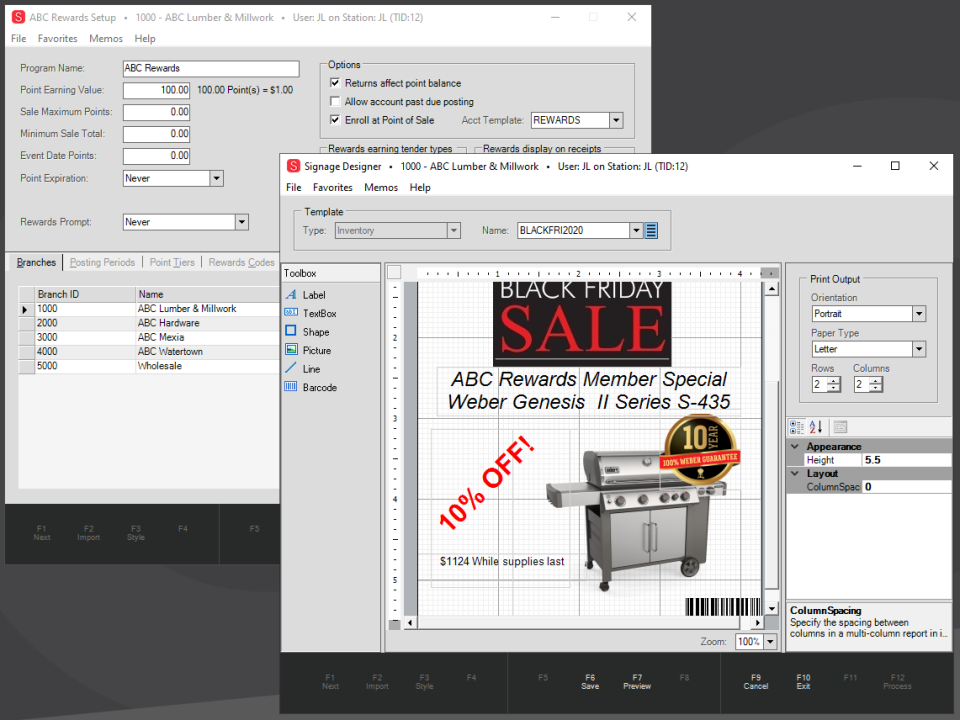960x720 pixels.
Task: Click F7 Preview to preview the signage
Action: (636, 681)
